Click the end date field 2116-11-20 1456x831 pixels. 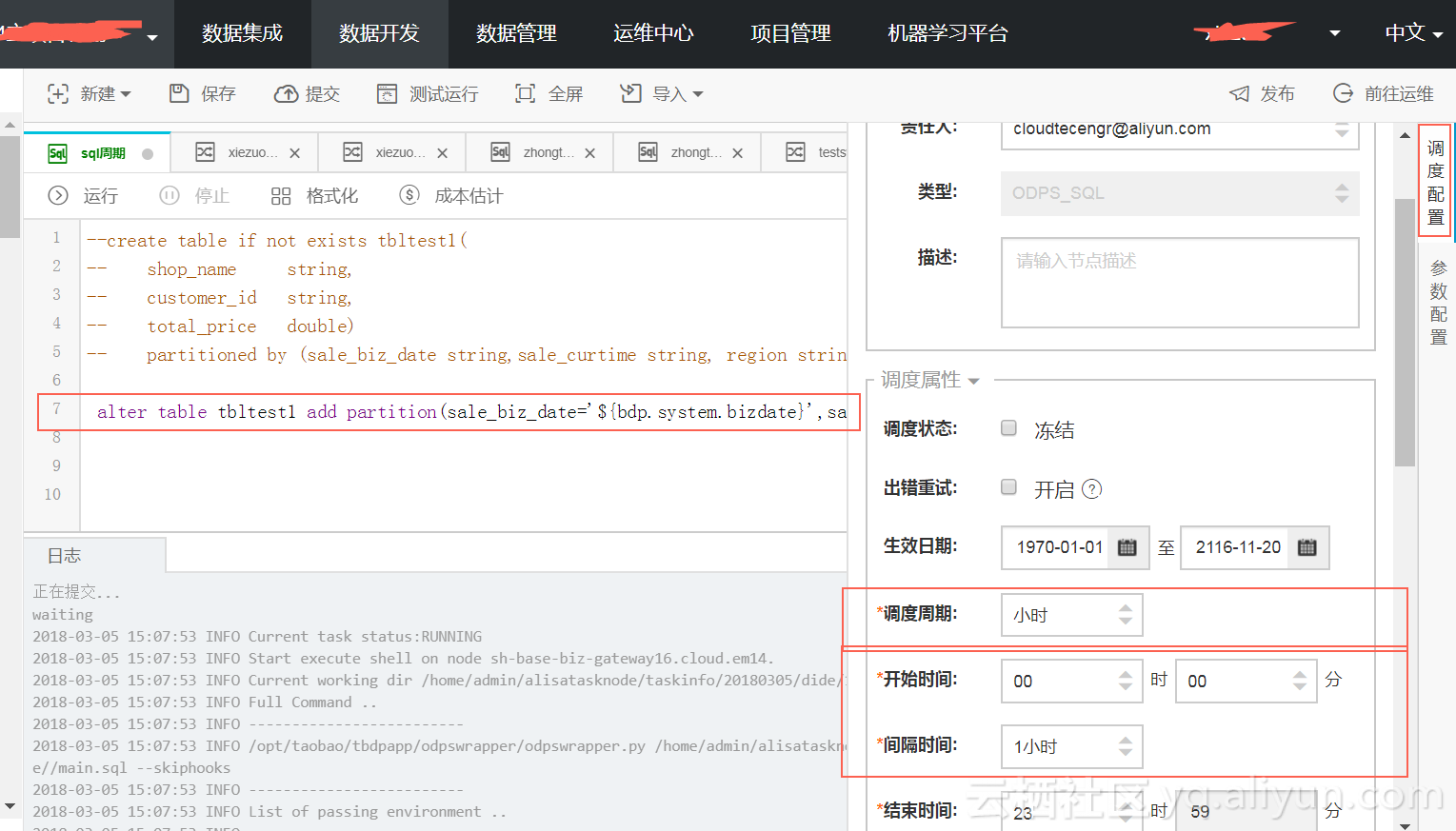point(1236,547)
